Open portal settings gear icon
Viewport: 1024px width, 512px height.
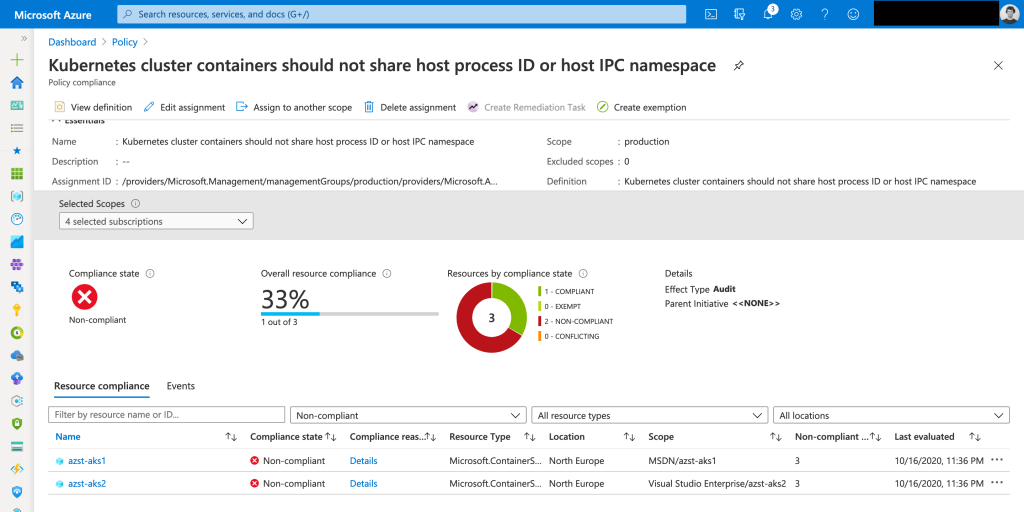[796, 14]
